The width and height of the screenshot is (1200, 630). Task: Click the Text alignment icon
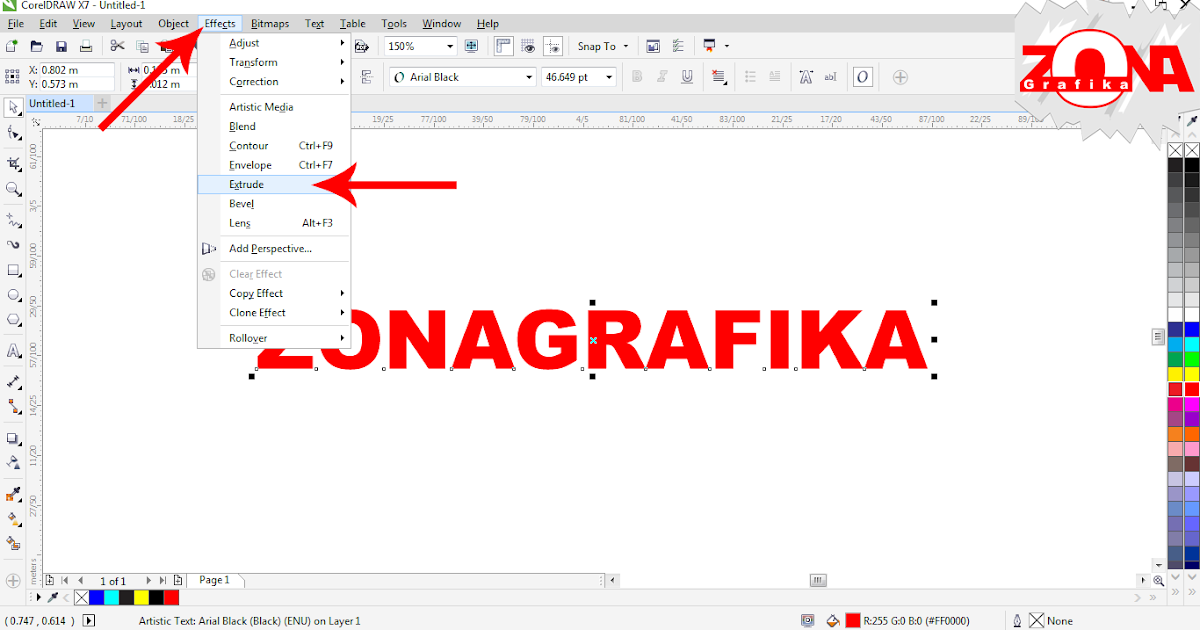pos(720,77)
